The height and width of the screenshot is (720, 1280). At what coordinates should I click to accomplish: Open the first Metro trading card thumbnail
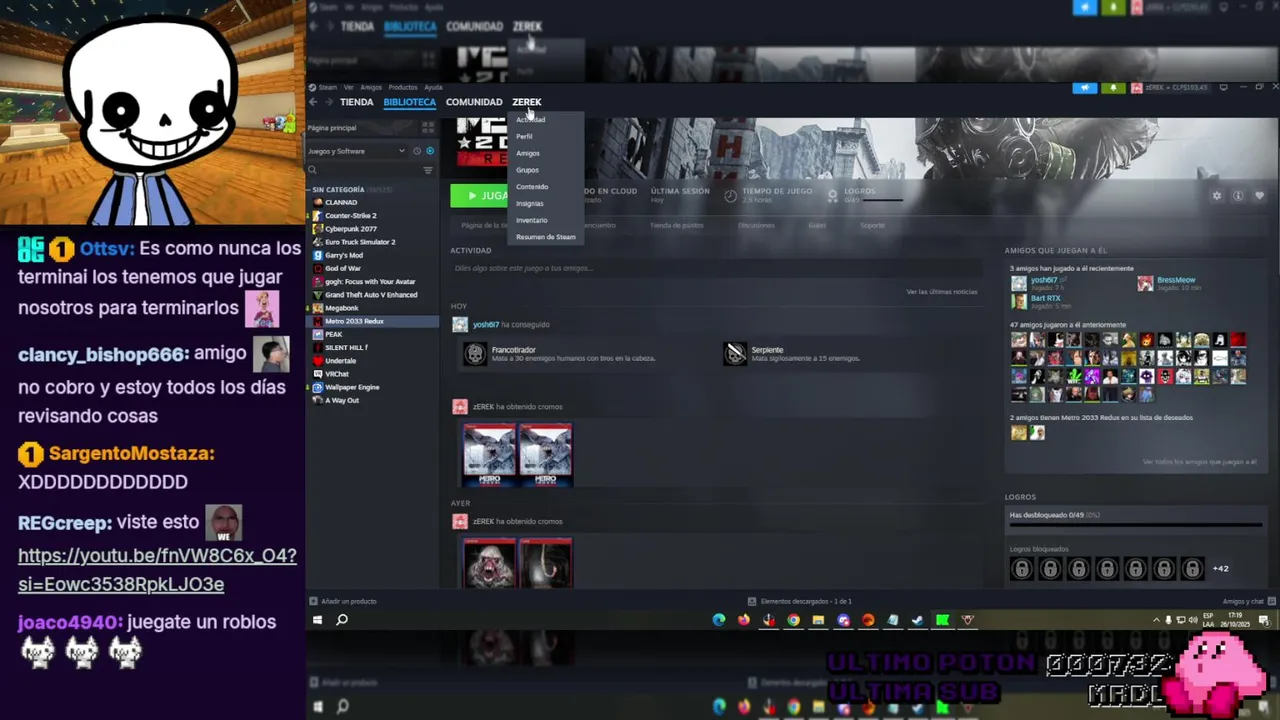coord(490,455)
